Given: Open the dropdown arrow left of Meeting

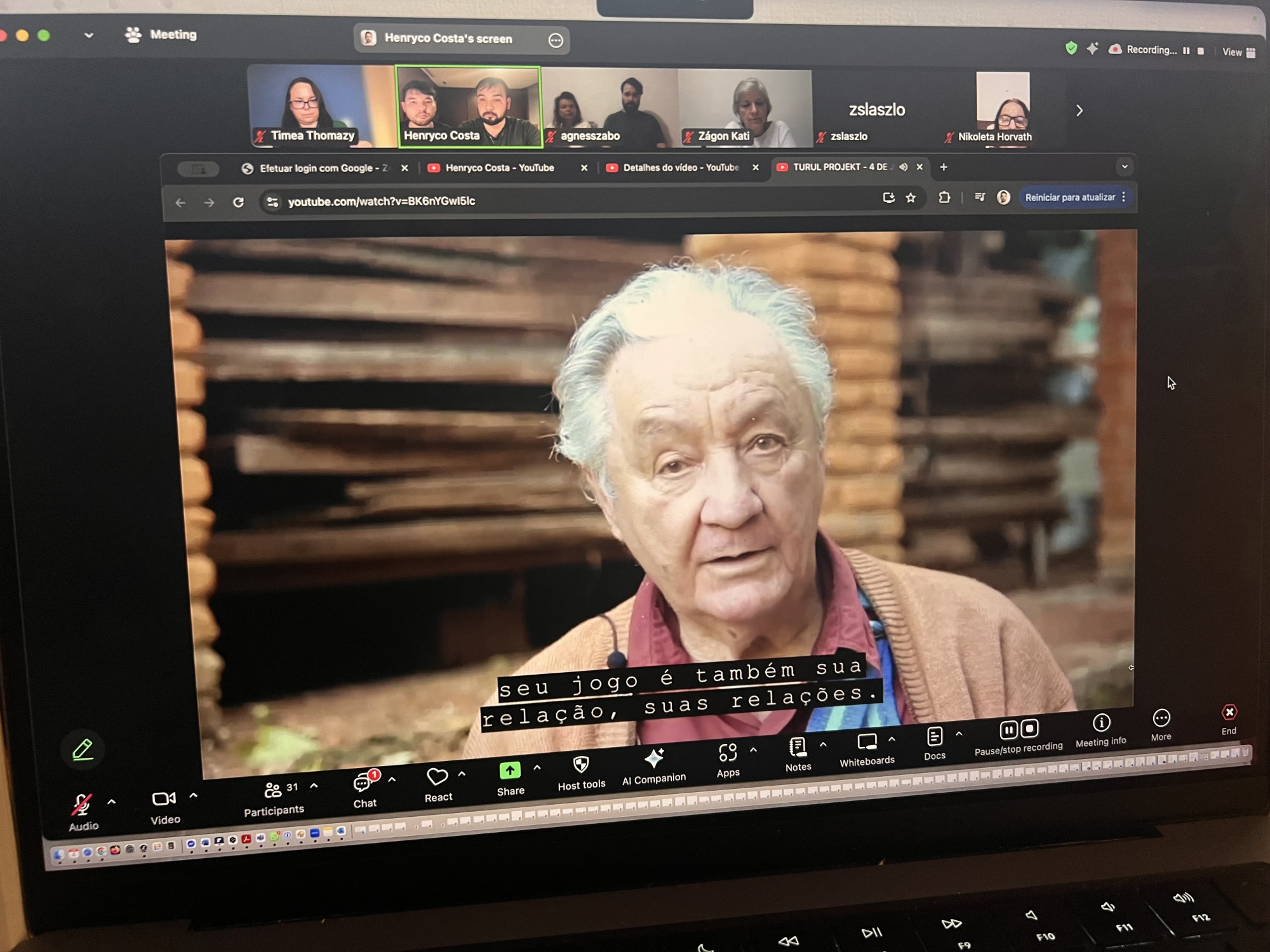Looking at the screenshot, I should click(89, 36).
